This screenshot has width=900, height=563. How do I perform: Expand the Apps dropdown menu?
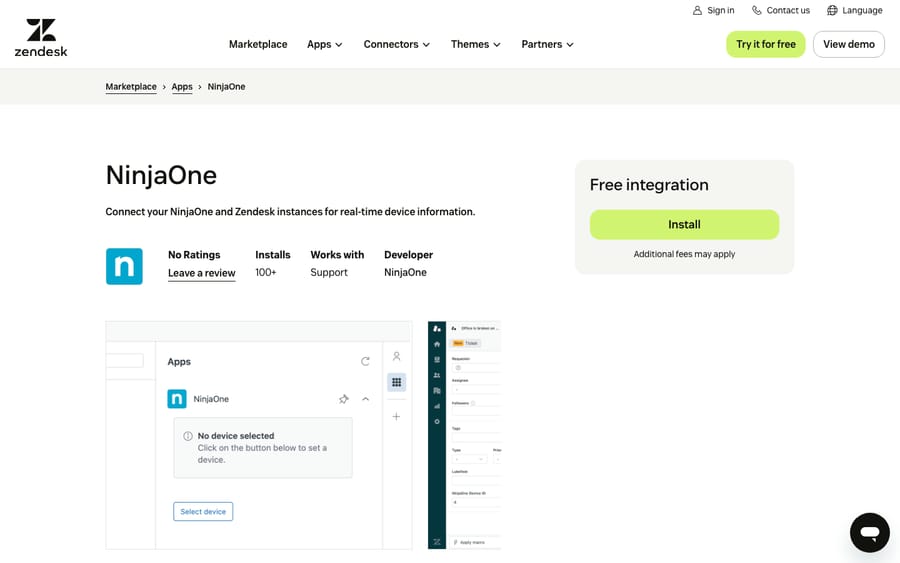point(325,44)
